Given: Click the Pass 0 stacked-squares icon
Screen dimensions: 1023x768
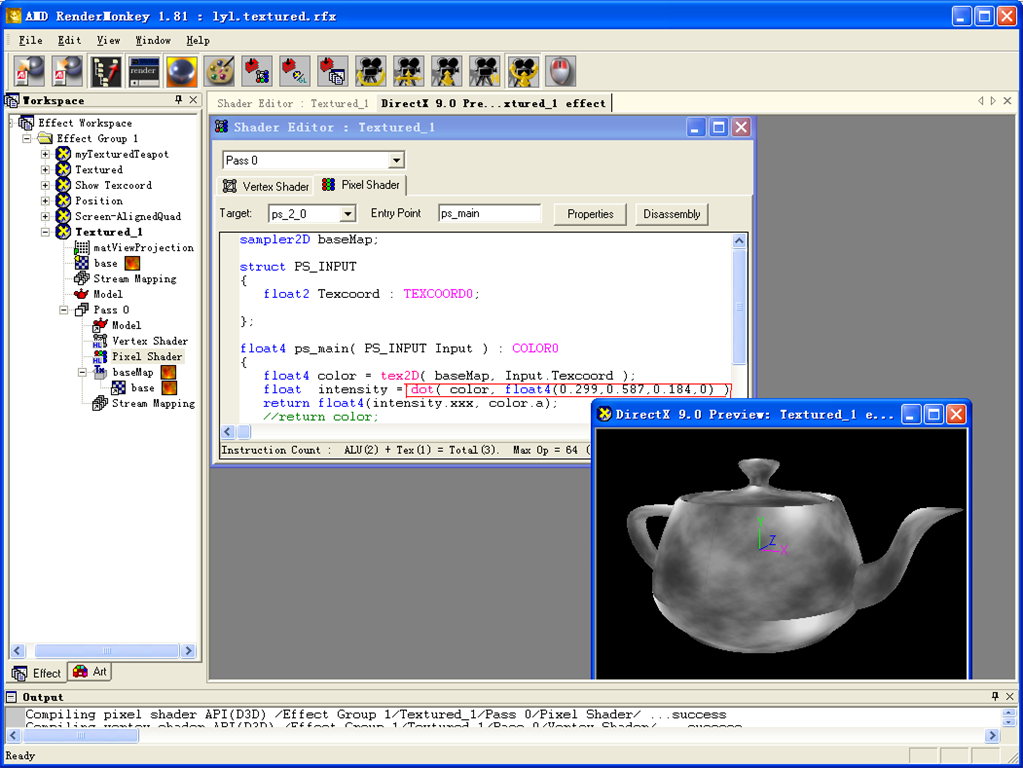Looking at the screenshot, I should 82,310.
